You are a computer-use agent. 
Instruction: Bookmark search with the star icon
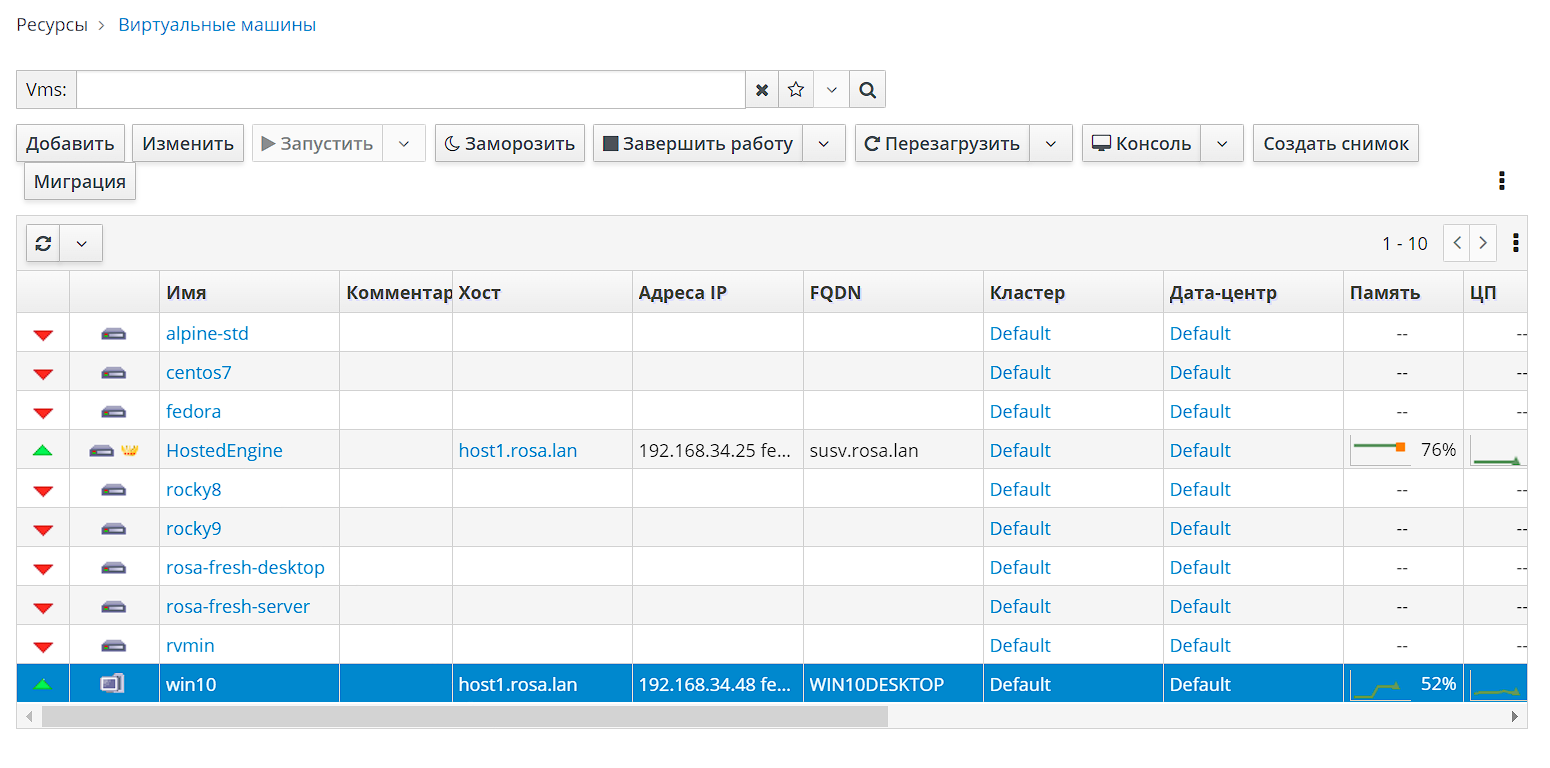coord(796,90)
